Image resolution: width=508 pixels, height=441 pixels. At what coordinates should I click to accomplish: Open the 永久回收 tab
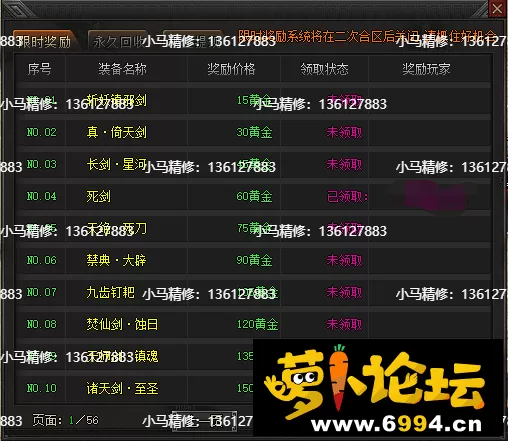[118, 42]
